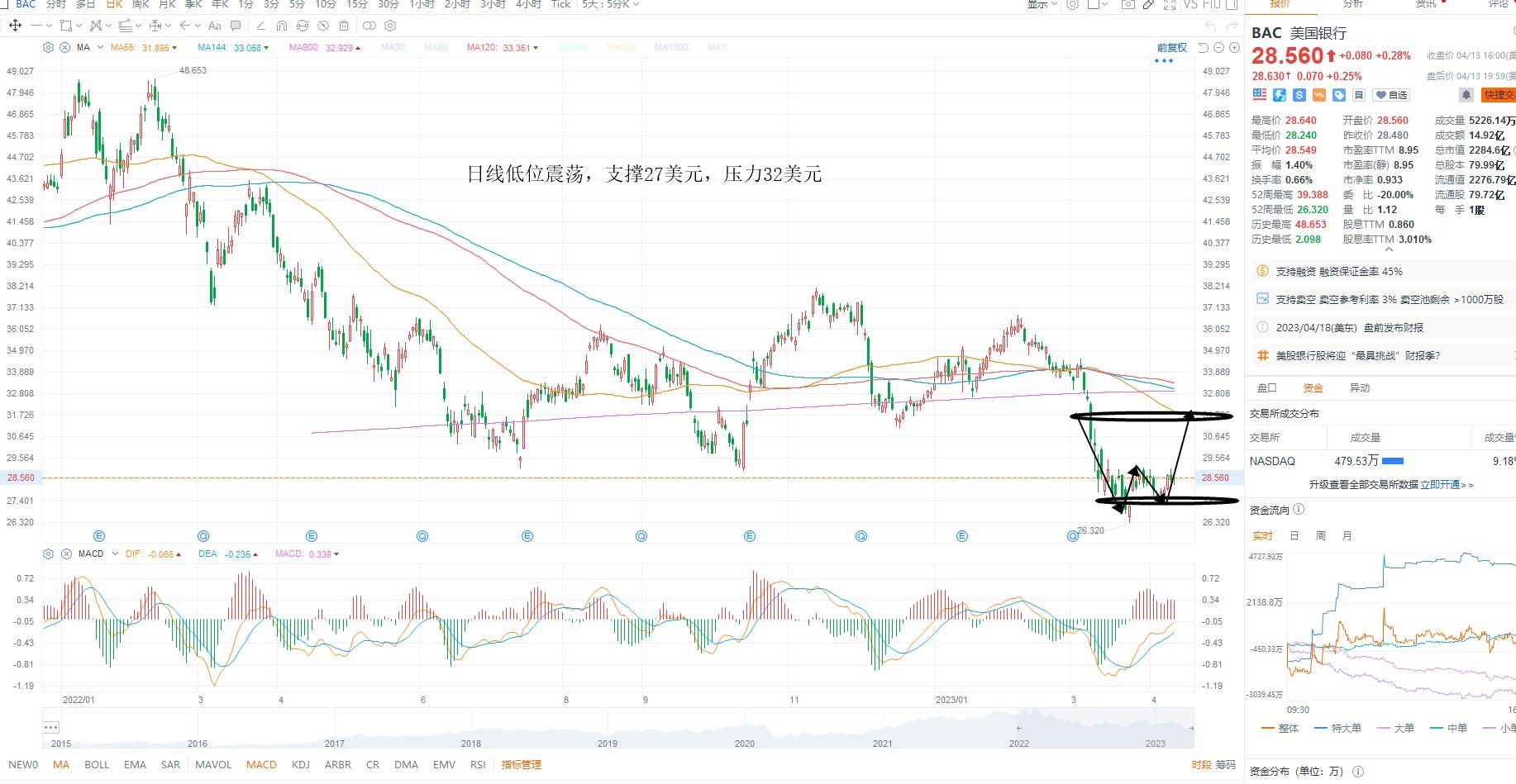
Task: Open the 显示 display dropdown
Action: coord(1042,5)
